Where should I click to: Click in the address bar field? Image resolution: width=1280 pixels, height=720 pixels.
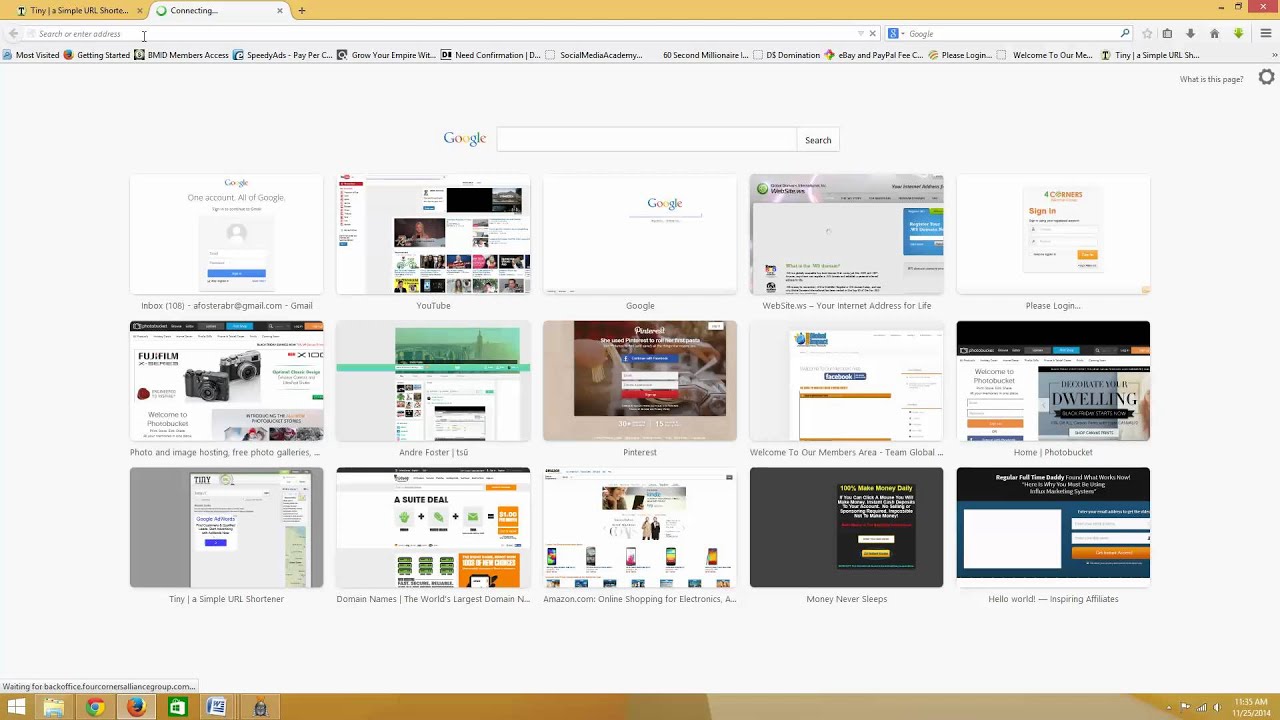tap(440, 34)
